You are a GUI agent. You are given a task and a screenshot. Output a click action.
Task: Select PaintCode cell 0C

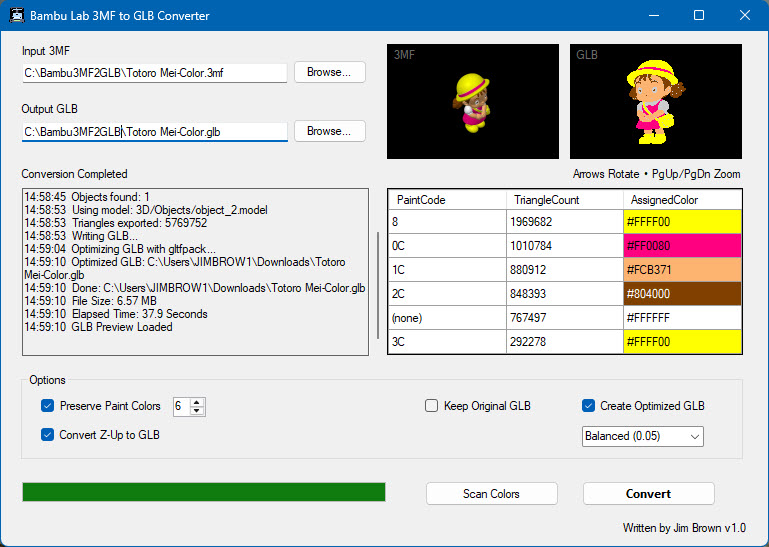tap(447, 246)
